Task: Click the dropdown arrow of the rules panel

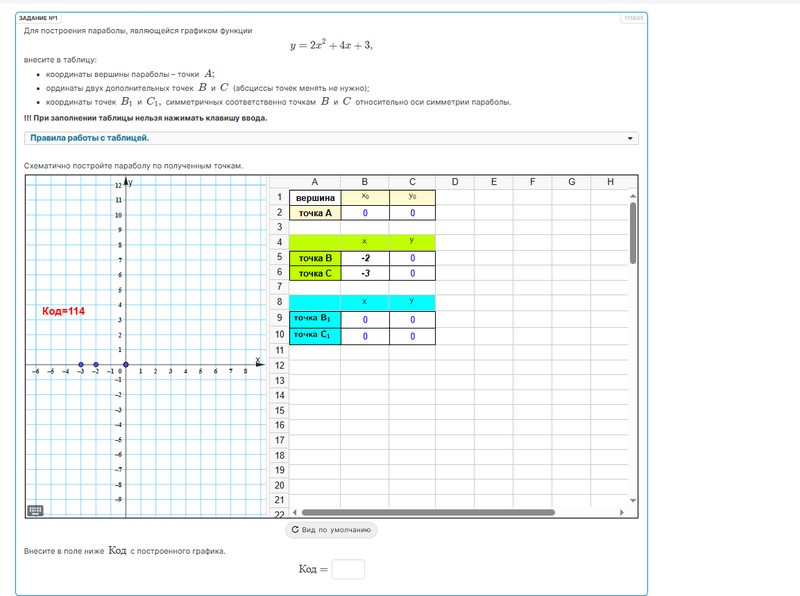Action: pyautogui.click(x=630, y=139)
